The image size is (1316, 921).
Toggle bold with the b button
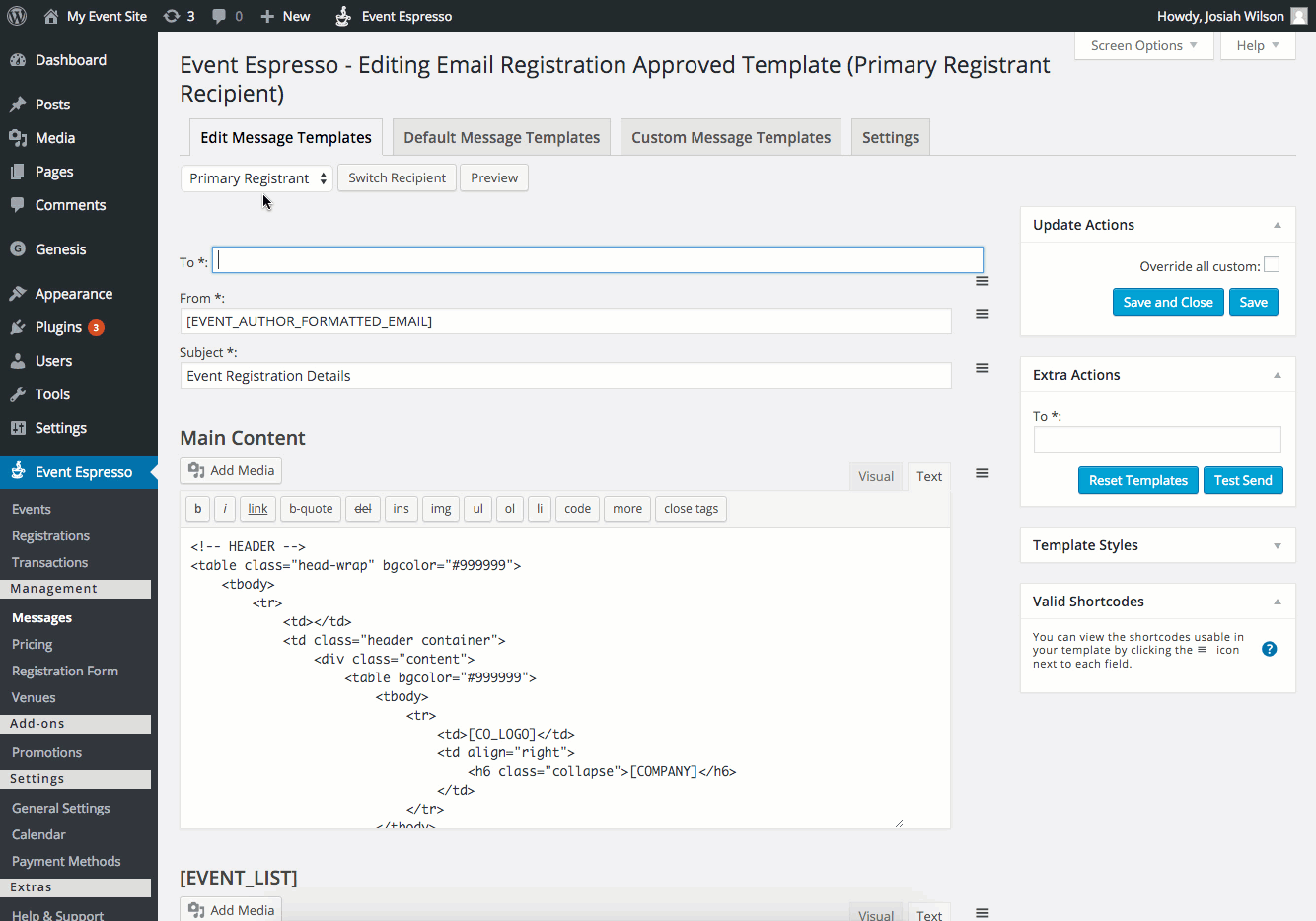pos(198,509)
